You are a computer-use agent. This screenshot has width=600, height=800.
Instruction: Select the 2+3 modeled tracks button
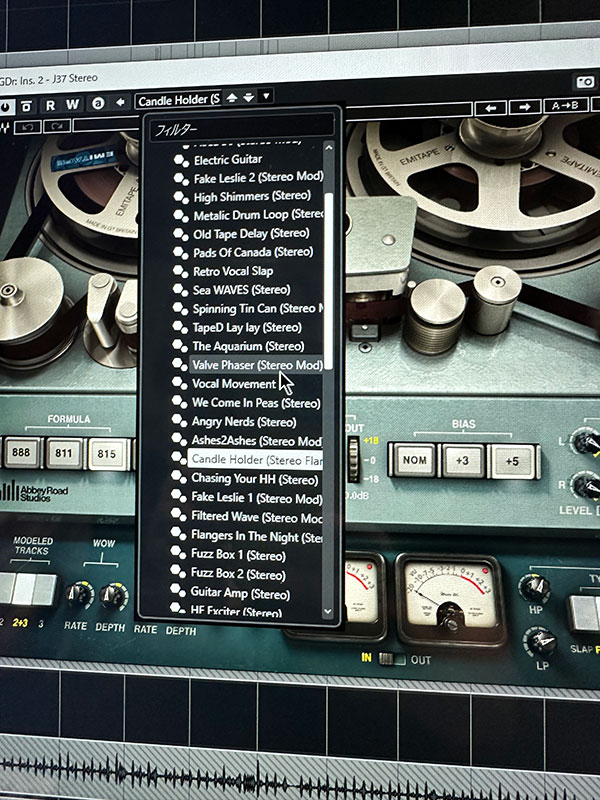point(24,590)
